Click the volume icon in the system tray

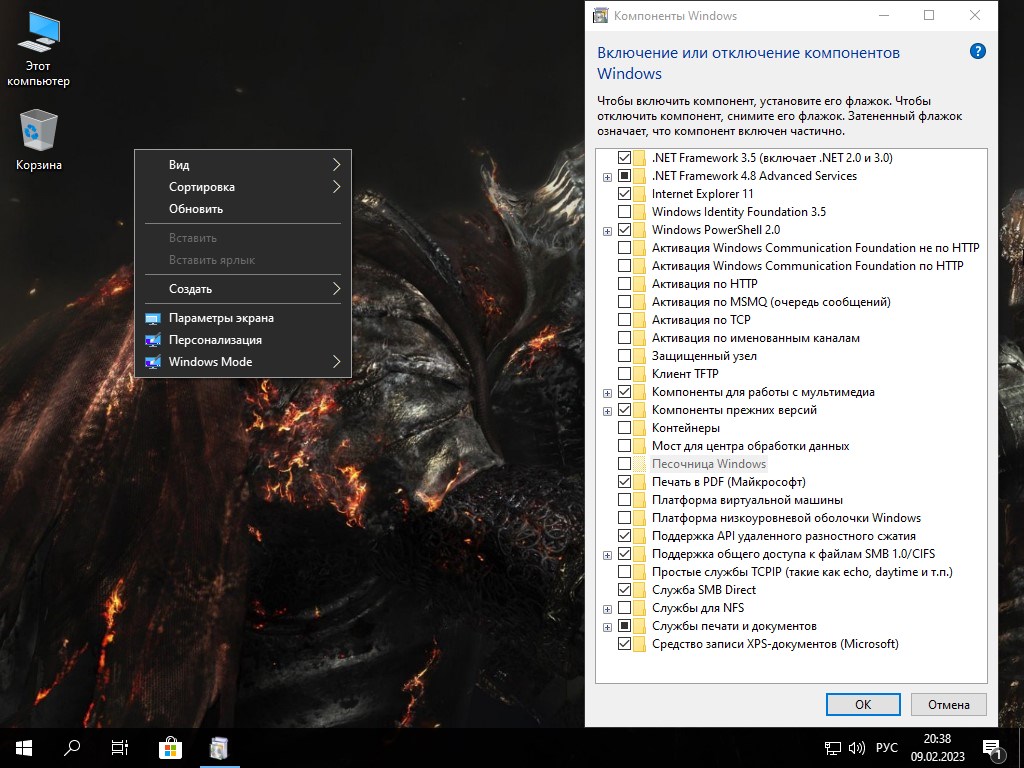click(x=855, y=747)
